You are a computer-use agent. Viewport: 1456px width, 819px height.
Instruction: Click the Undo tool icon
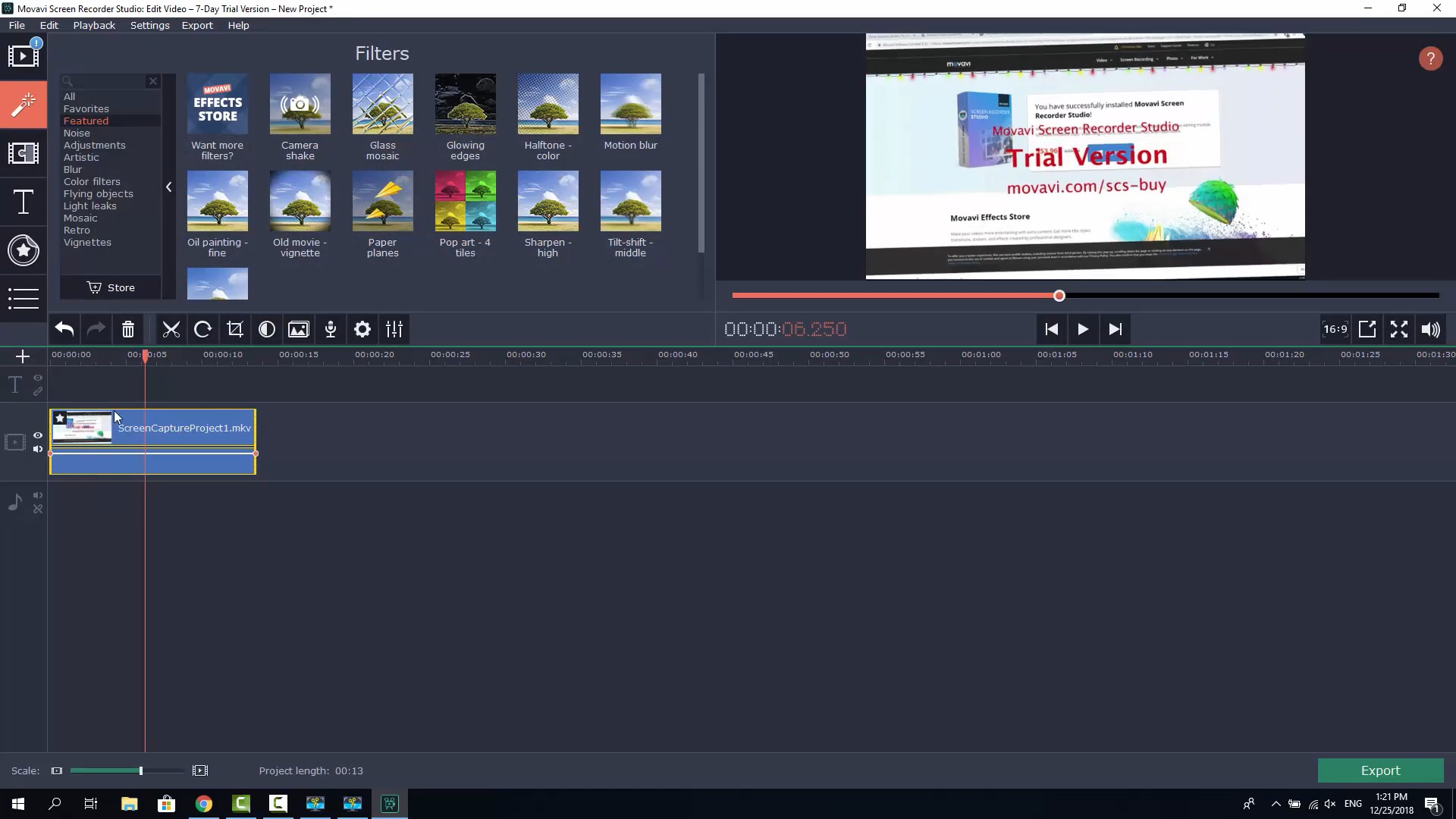(63, 328)
